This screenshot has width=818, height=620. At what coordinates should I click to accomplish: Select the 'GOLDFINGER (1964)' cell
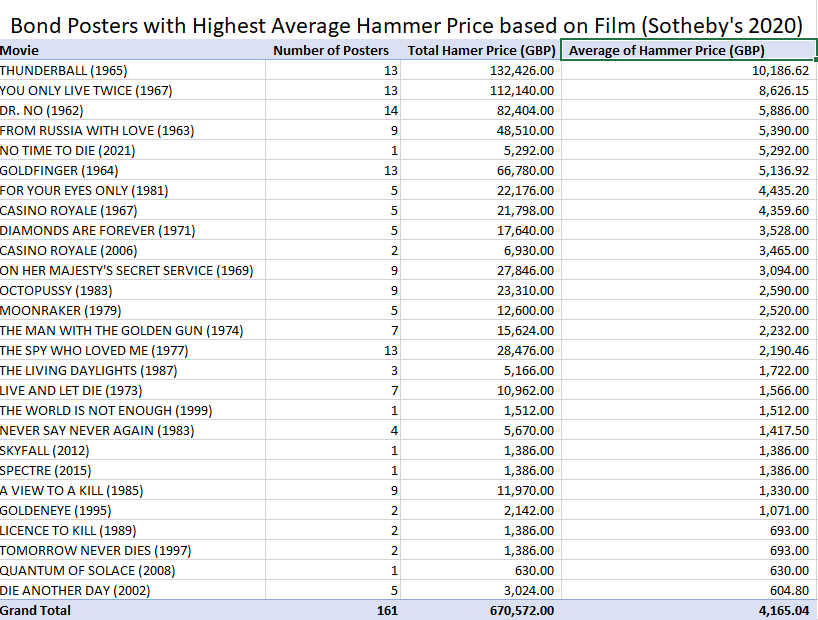pos(59,171)
